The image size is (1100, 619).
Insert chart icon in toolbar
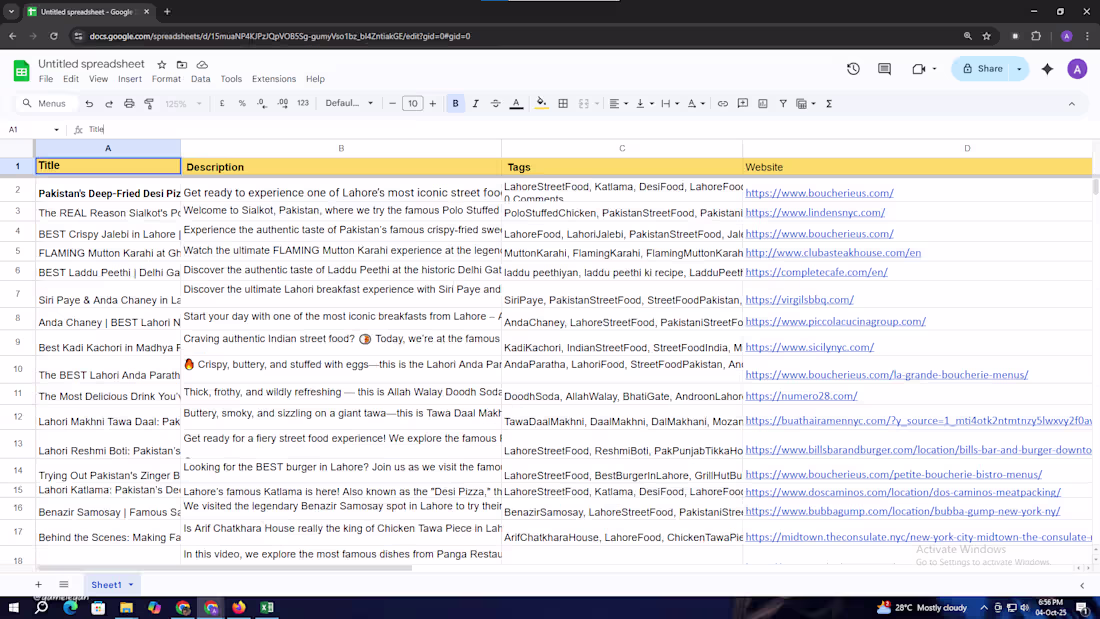coord(763,104)
